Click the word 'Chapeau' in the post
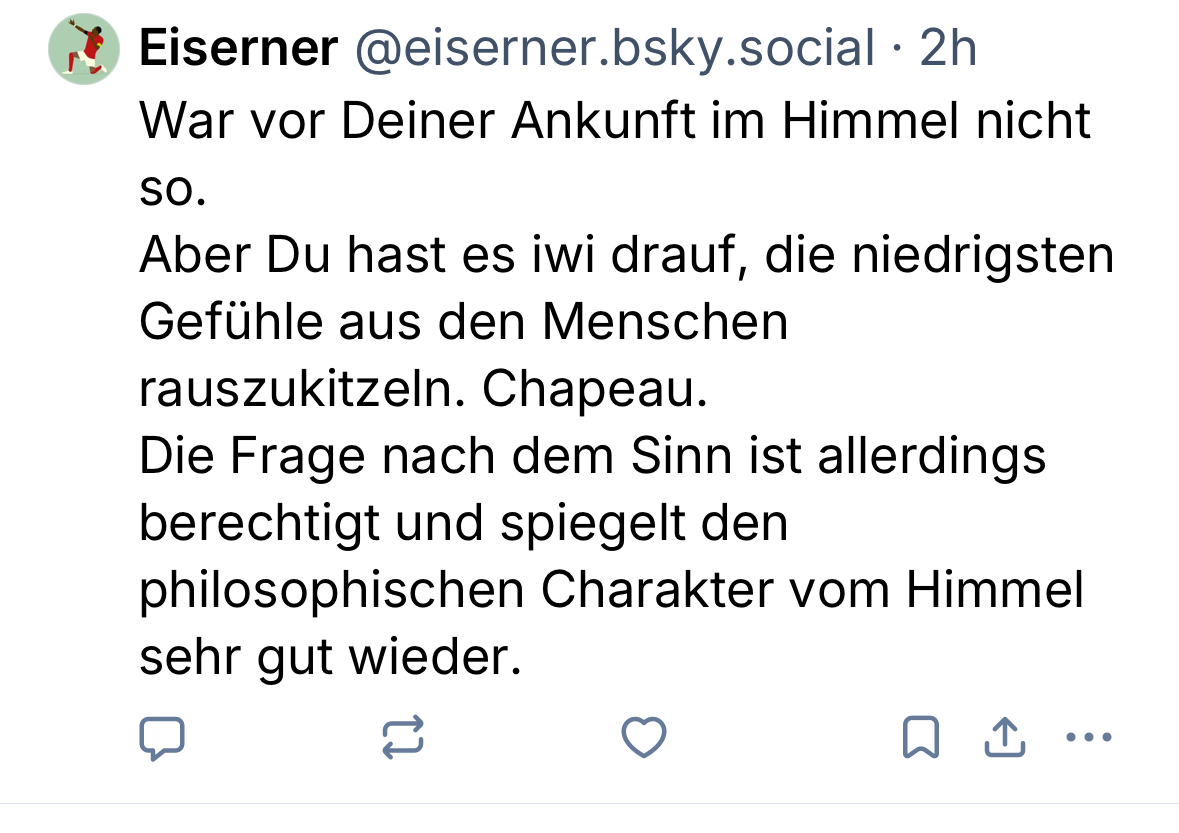Screen dimensions: 1179x833 [594, 390]
